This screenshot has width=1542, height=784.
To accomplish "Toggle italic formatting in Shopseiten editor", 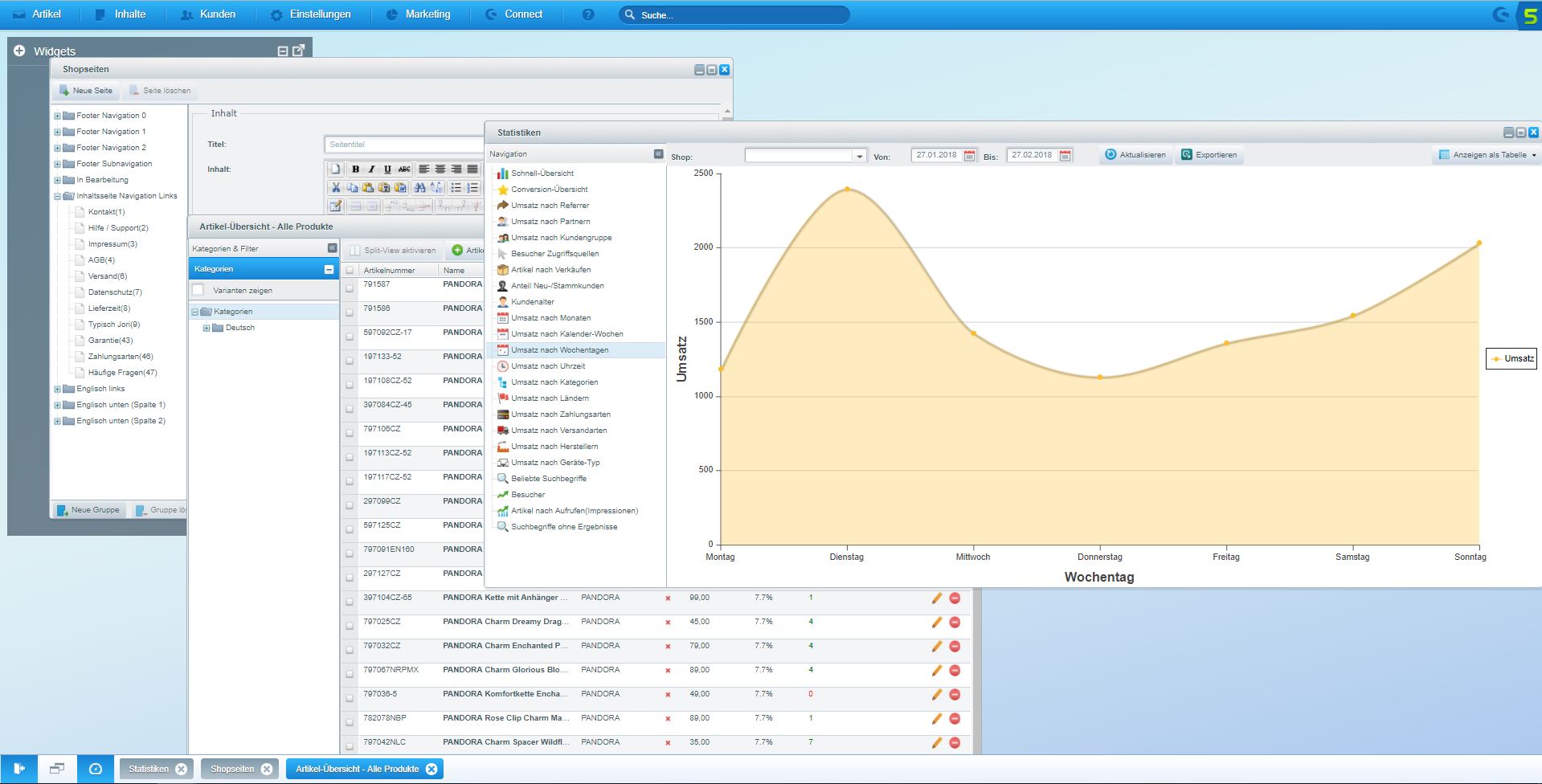I will tap(371, 169).
